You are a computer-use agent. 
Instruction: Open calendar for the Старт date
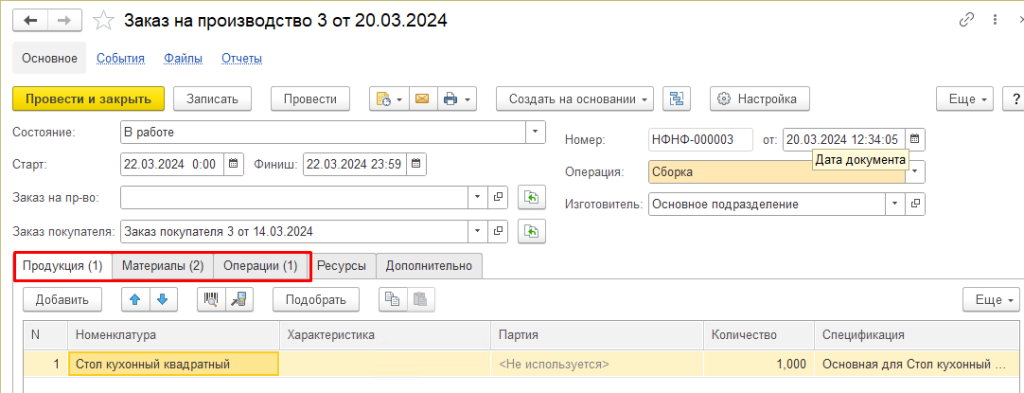tap(233, 164)
